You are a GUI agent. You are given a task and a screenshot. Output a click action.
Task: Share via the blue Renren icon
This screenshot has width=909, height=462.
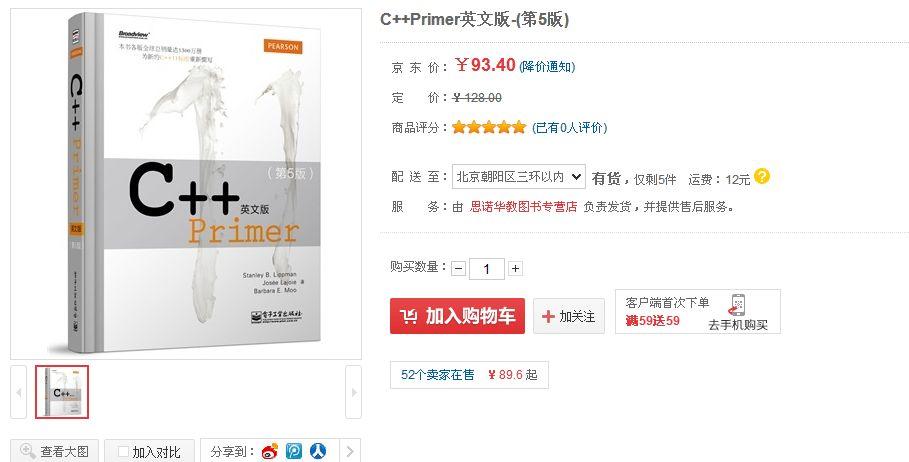318,452
